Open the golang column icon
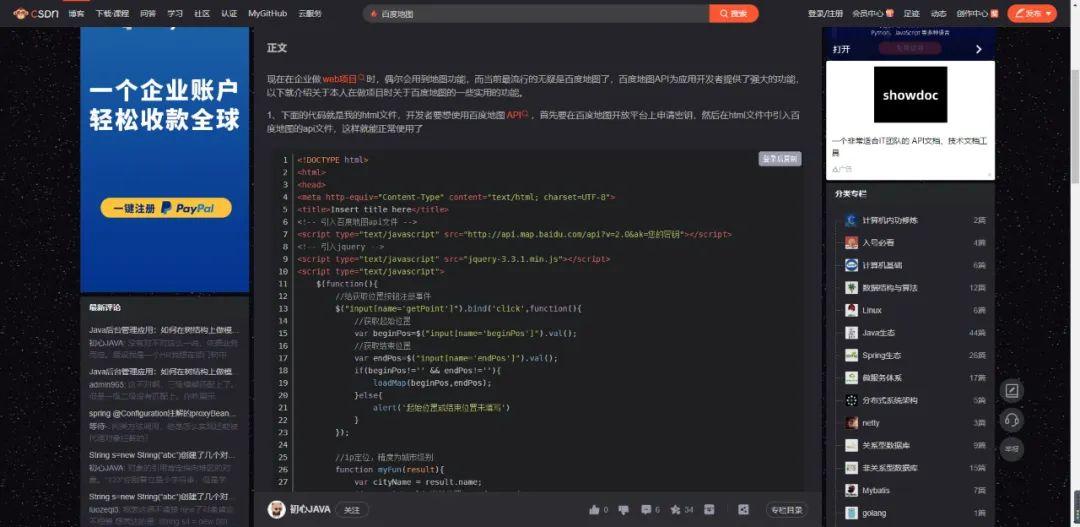This screenshot has height=527, width=1080. point(851,513)
